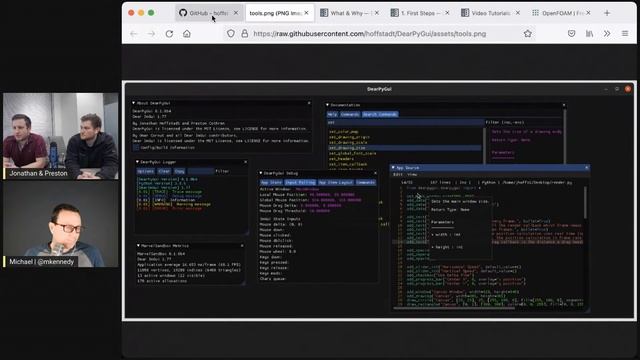The height and width of the screenshot is (360, 640).
Task: Switch to the OpenFOAM tab
Action: pos(560,13)
